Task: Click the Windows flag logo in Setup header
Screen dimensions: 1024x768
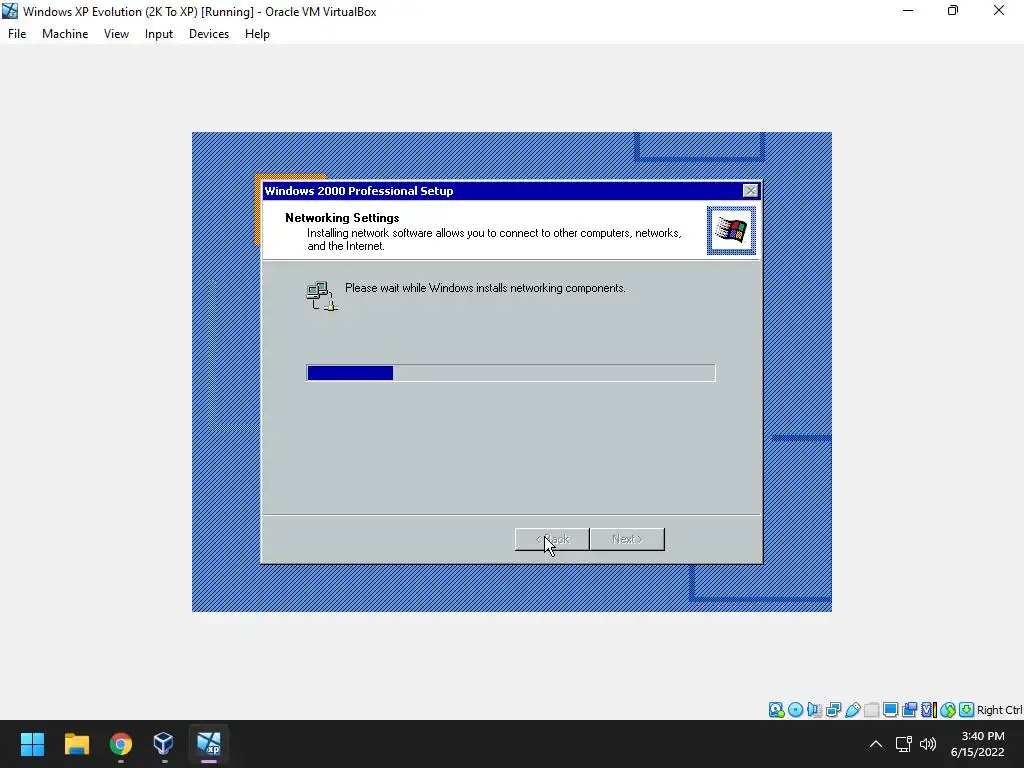Action: click(731, 231)
